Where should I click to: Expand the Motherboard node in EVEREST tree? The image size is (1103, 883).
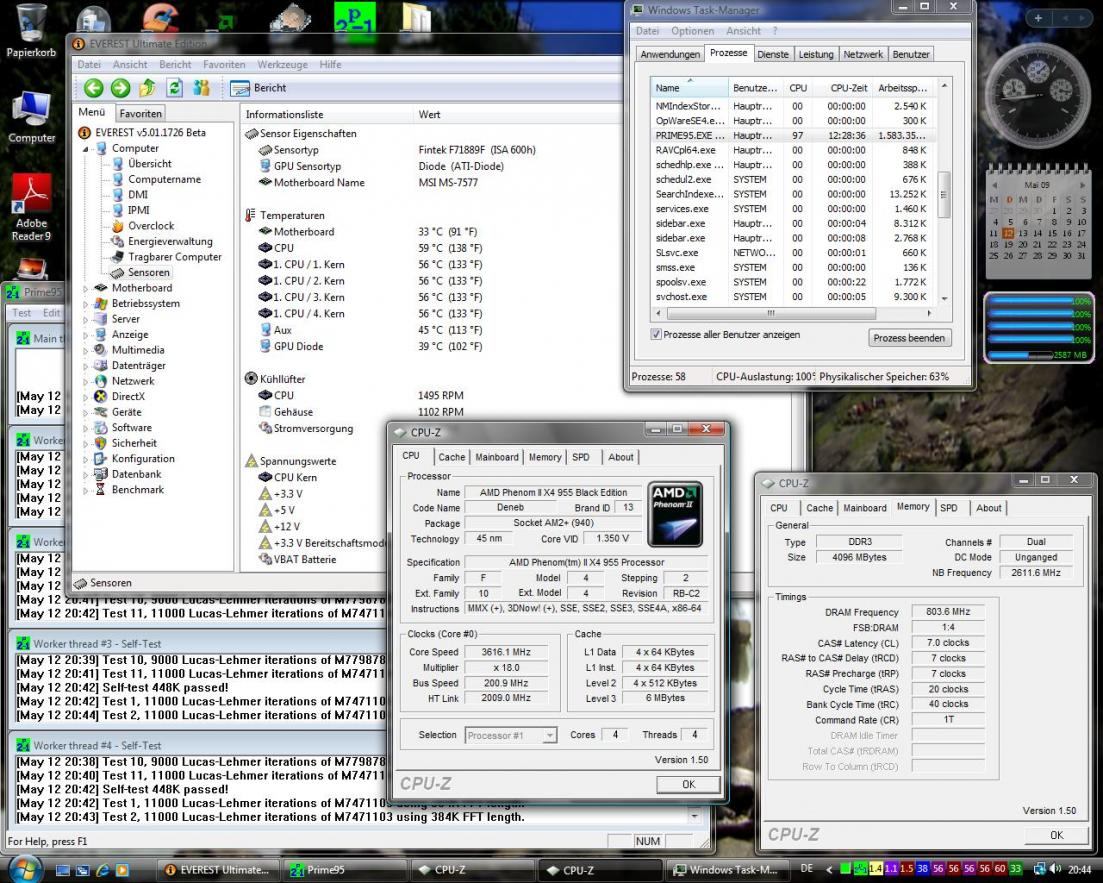(x=86, y=288)
